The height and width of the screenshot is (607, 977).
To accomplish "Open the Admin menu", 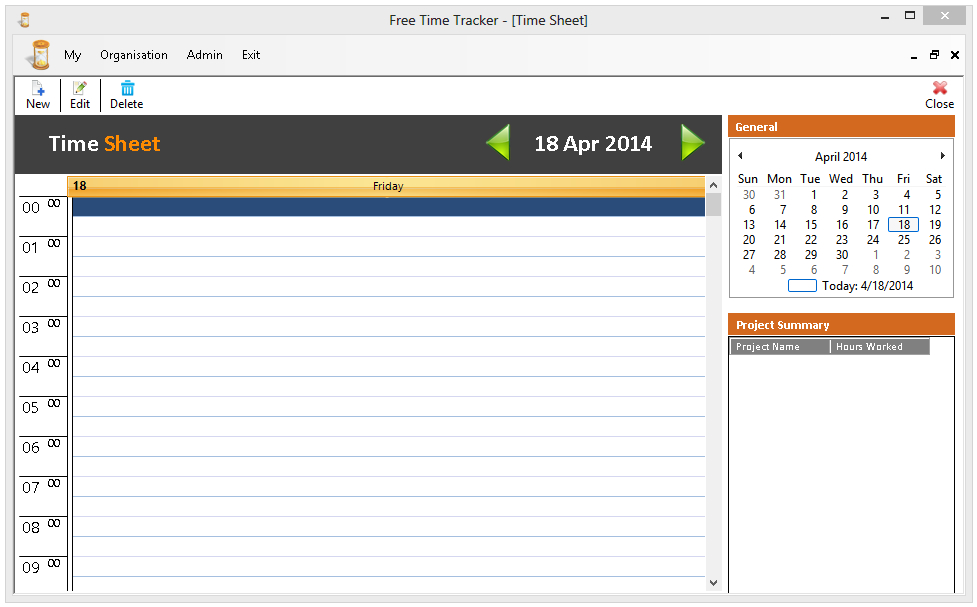I will [205, 55].
